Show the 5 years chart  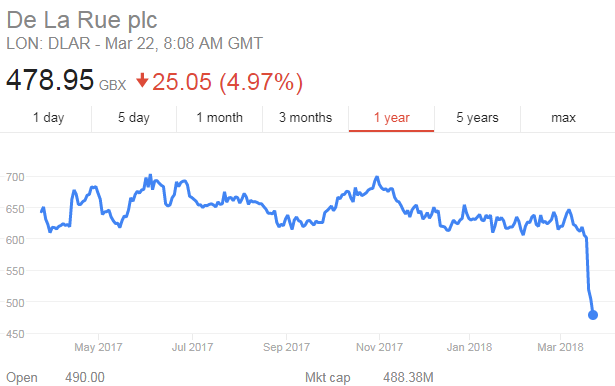point(477,118)
